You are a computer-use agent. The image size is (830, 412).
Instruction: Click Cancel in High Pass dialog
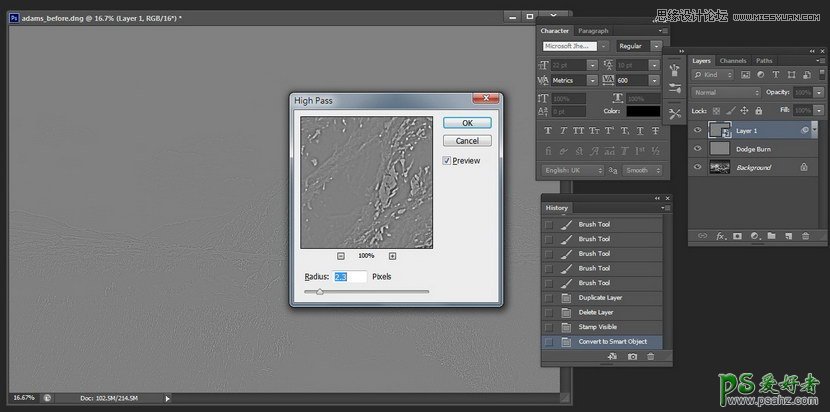point(467,141)
